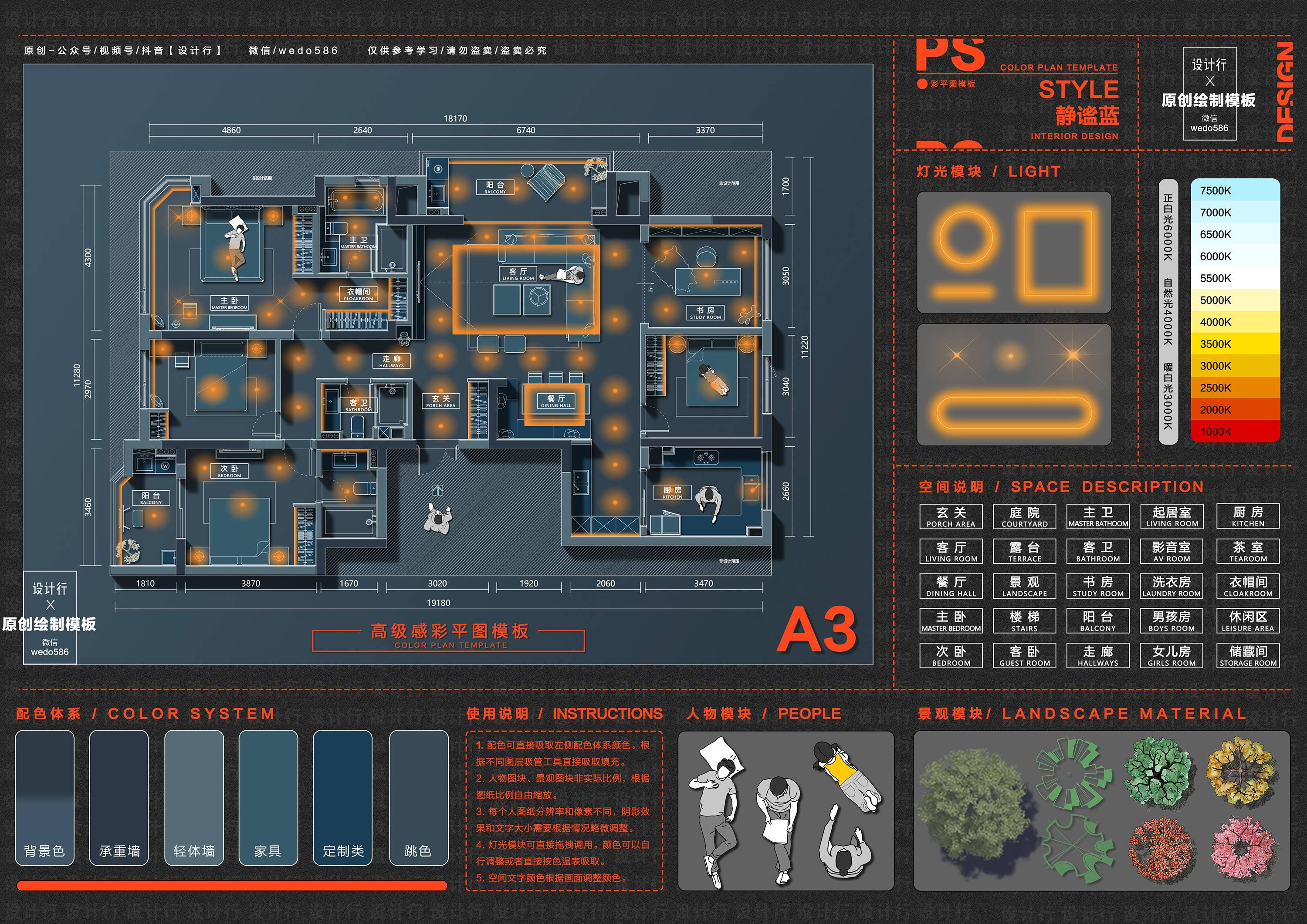The width and height of the screenshot is (1307, 924).
Task: Click the person standing in the floor plan kitchen
Action: click(709, 502)
